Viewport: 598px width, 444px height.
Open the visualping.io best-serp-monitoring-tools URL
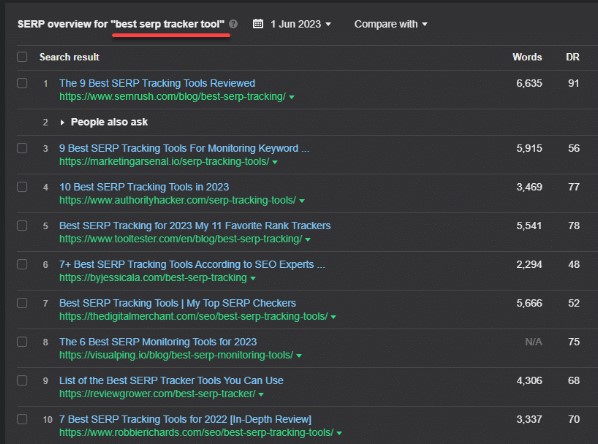tap(176, 355)
